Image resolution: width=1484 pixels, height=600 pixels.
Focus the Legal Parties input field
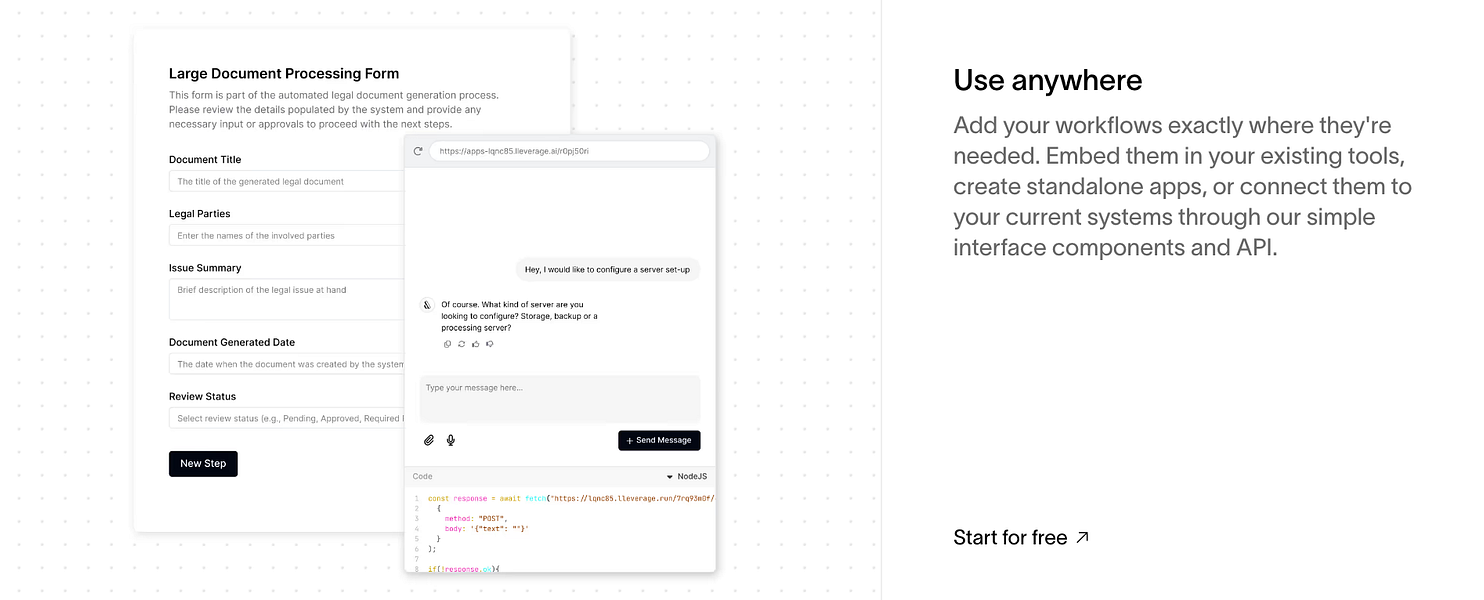[287, 235]
